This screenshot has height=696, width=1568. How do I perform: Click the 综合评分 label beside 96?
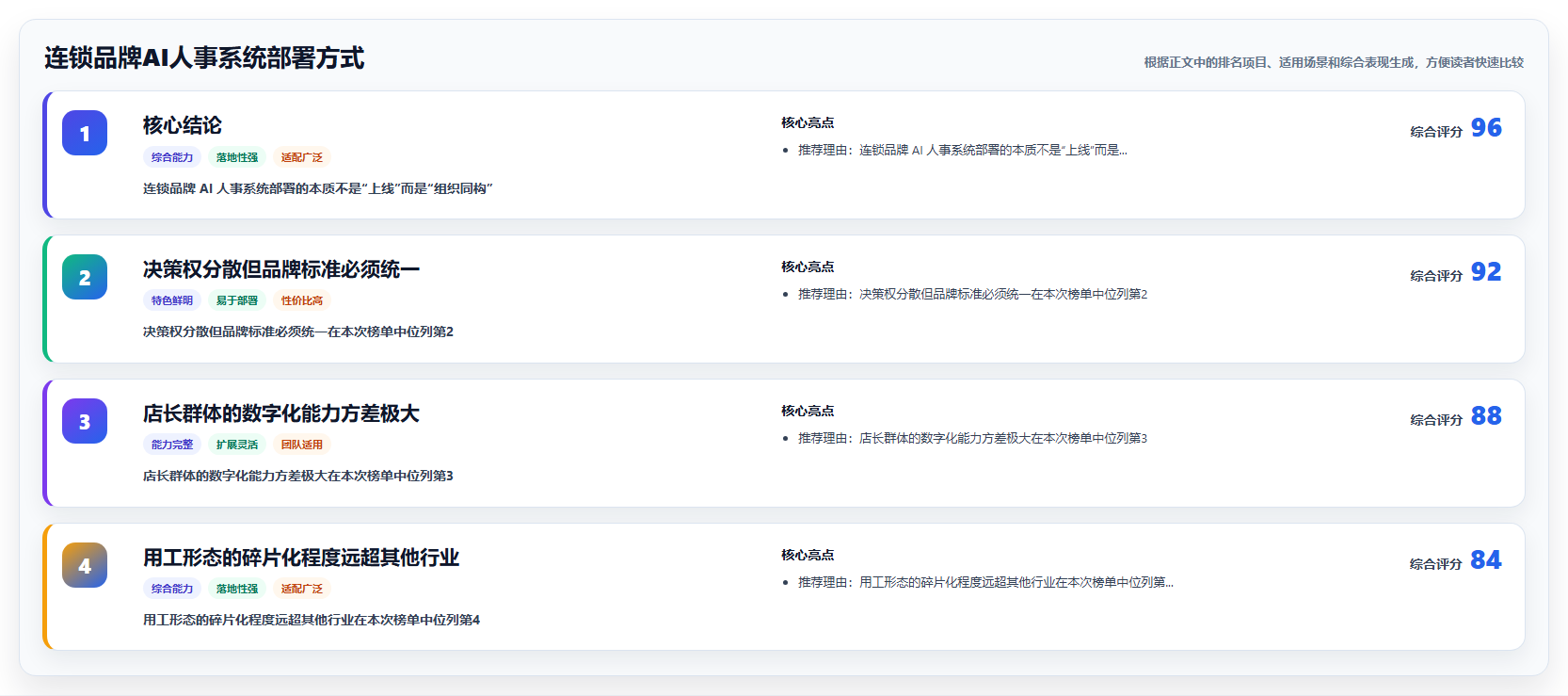(1436, 132)
